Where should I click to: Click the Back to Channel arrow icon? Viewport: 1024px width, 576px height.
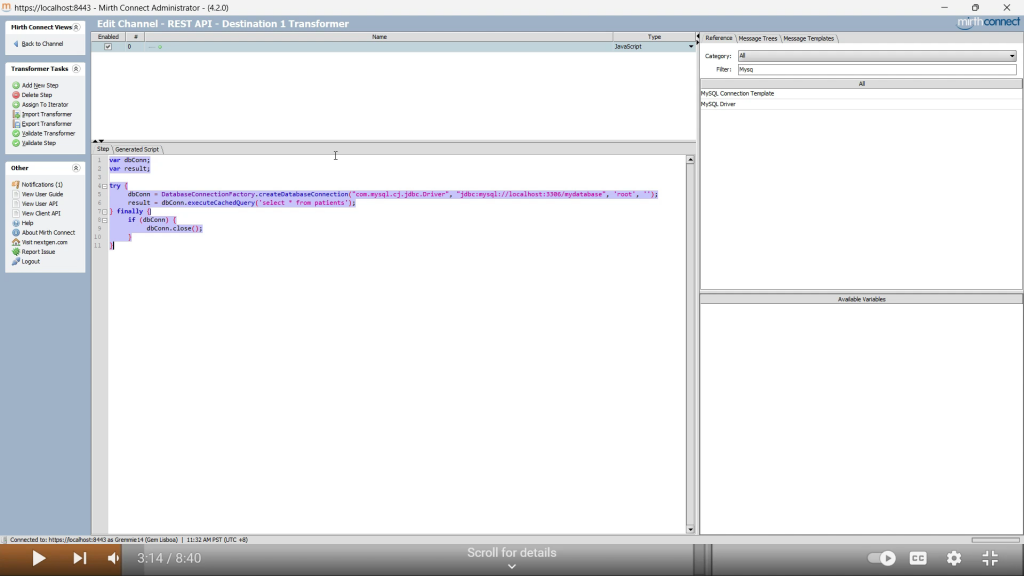[x=16, y=44]
